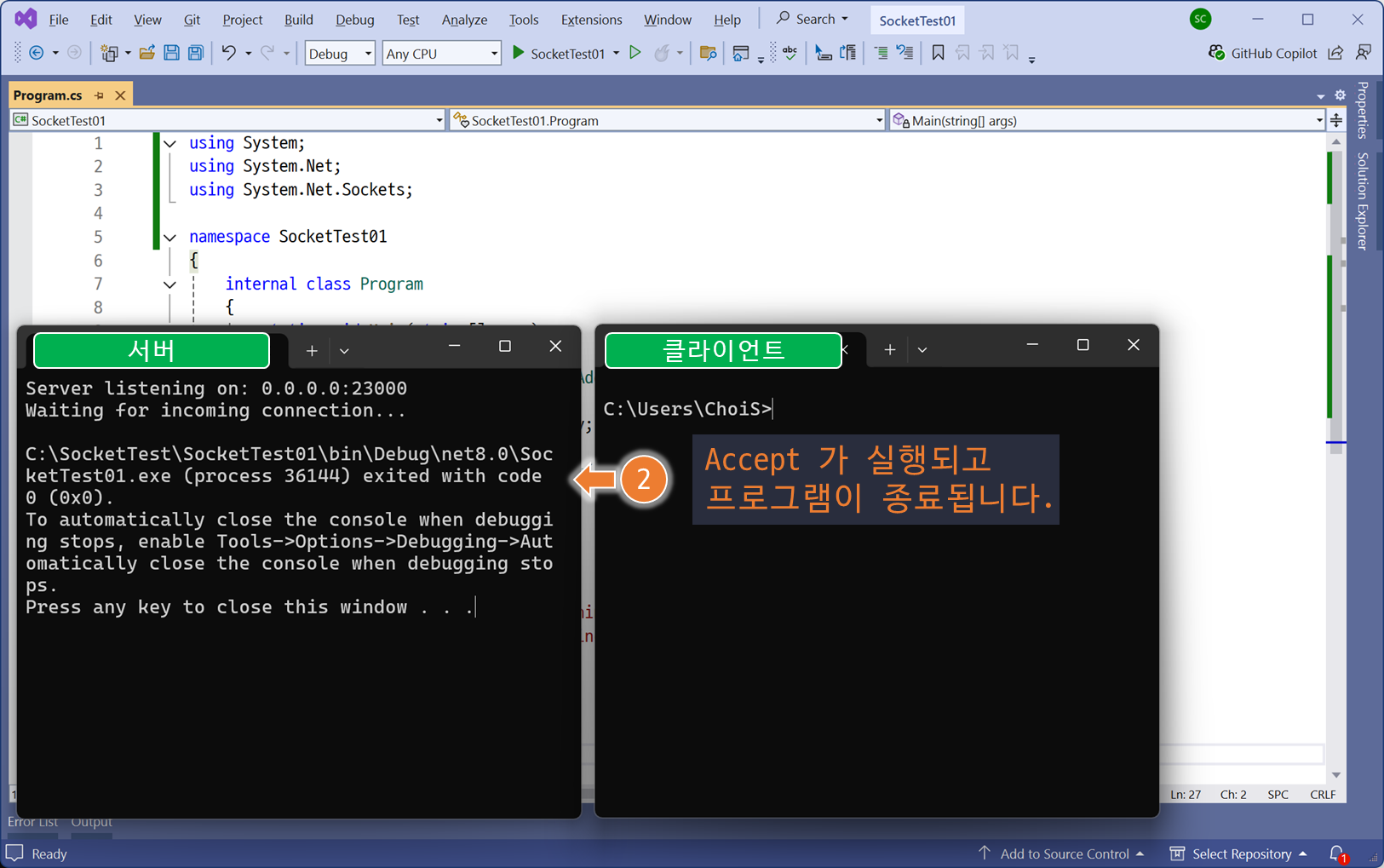Open the Analyze menu
The image size is (1384, 868).
click(x=464, y=19)
